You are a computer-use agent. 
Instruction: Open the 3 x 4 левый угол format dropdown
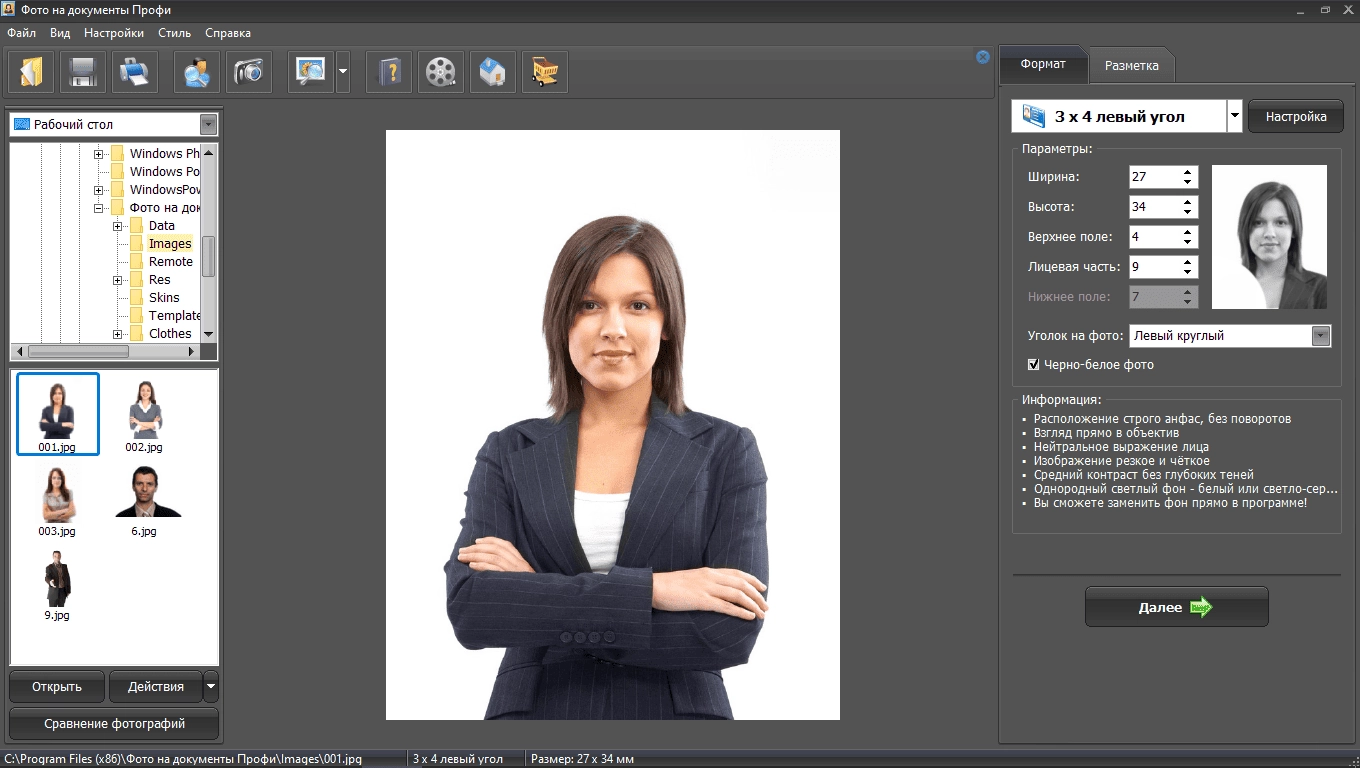pyautogui.click(x=1235, y=116)
